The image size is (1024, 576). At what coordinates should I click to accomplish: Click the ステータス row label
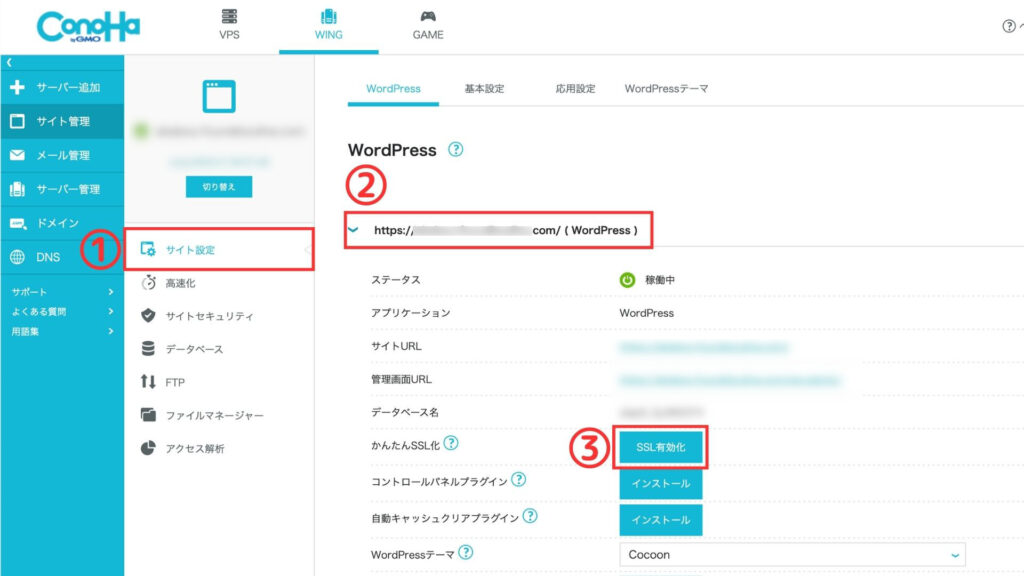pyautogui.click(x=396, y=280)
